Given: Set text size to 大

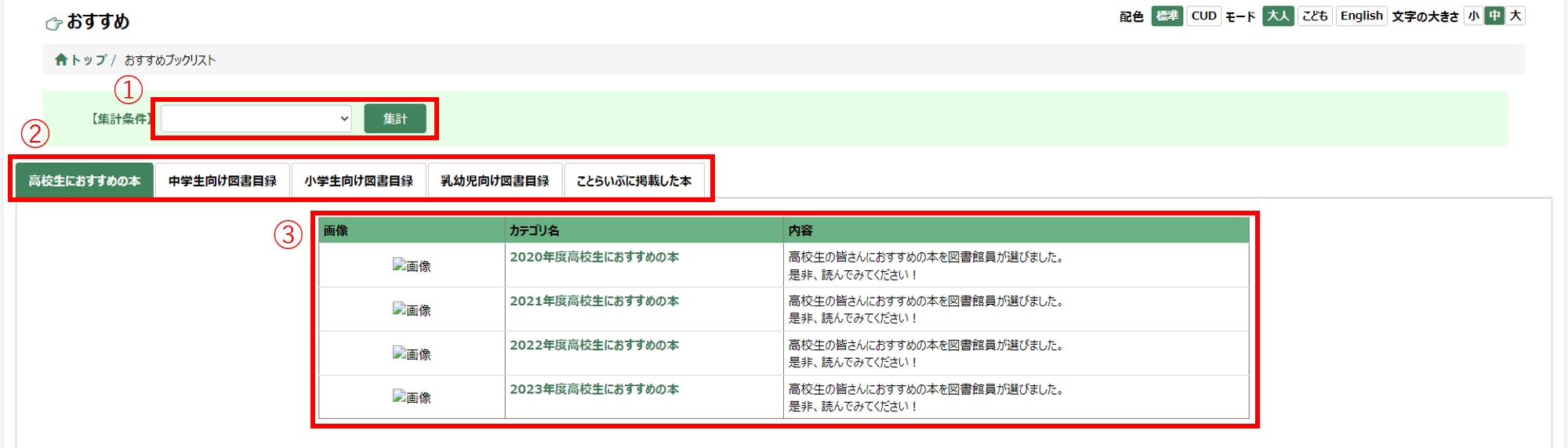Looking at the screenshot, I should click(1515, 16).
